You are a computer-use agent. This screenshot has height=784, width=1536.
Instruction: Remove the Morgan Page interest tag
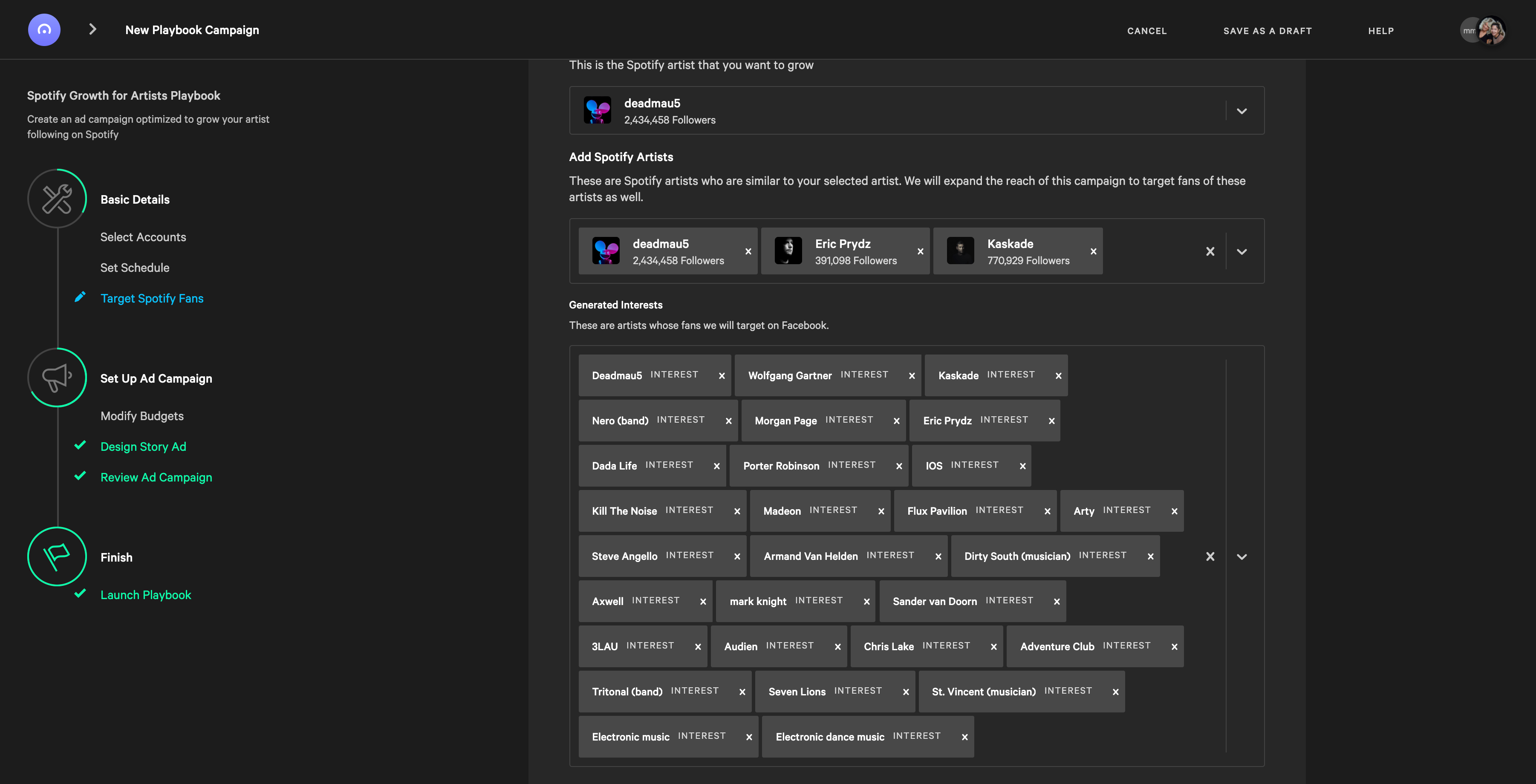click(897, 421)
